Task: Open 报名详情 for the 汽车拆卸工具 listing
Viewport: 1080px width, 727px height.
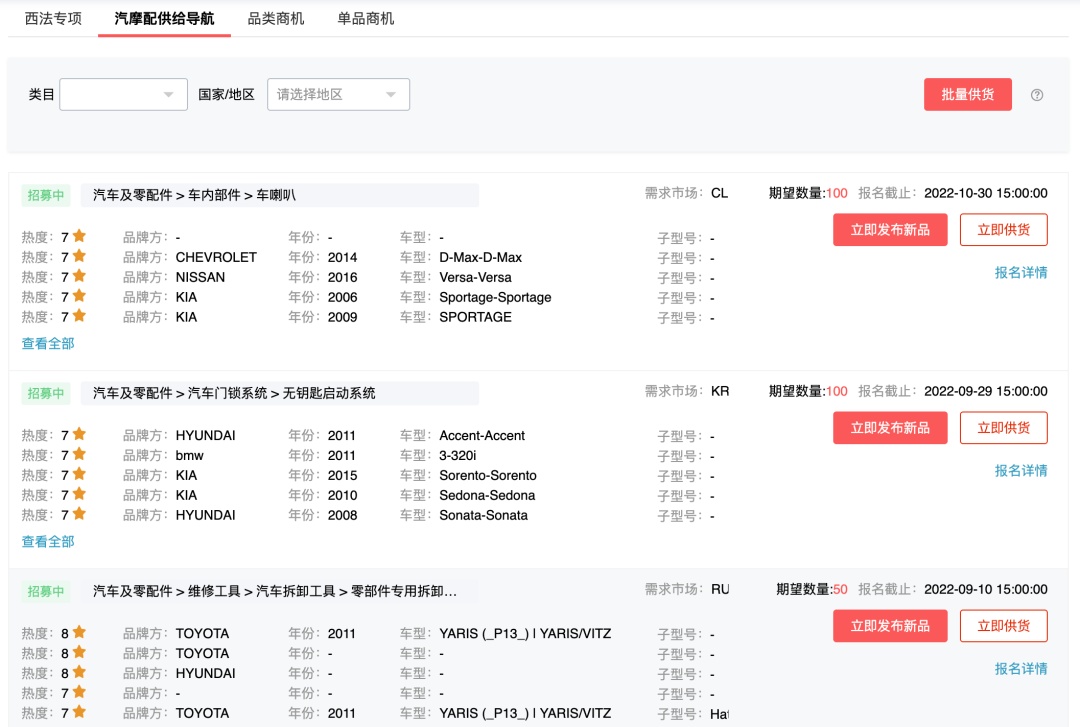Action: coord(1020,668)
